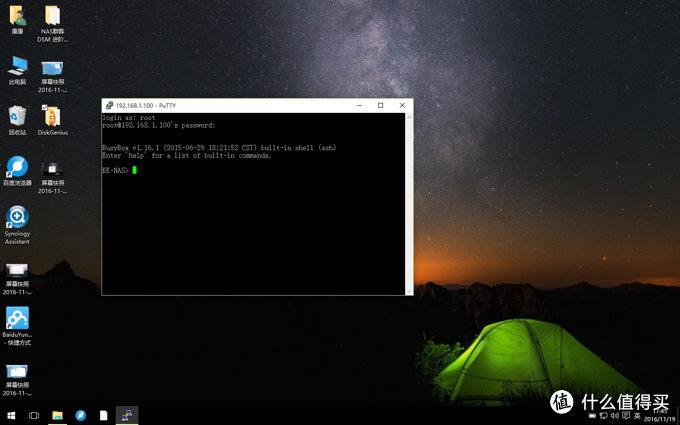Open the PuTTY system menu icon in title bar
Image resolution: width=680 pixels, height=425 pixels.
109,105
